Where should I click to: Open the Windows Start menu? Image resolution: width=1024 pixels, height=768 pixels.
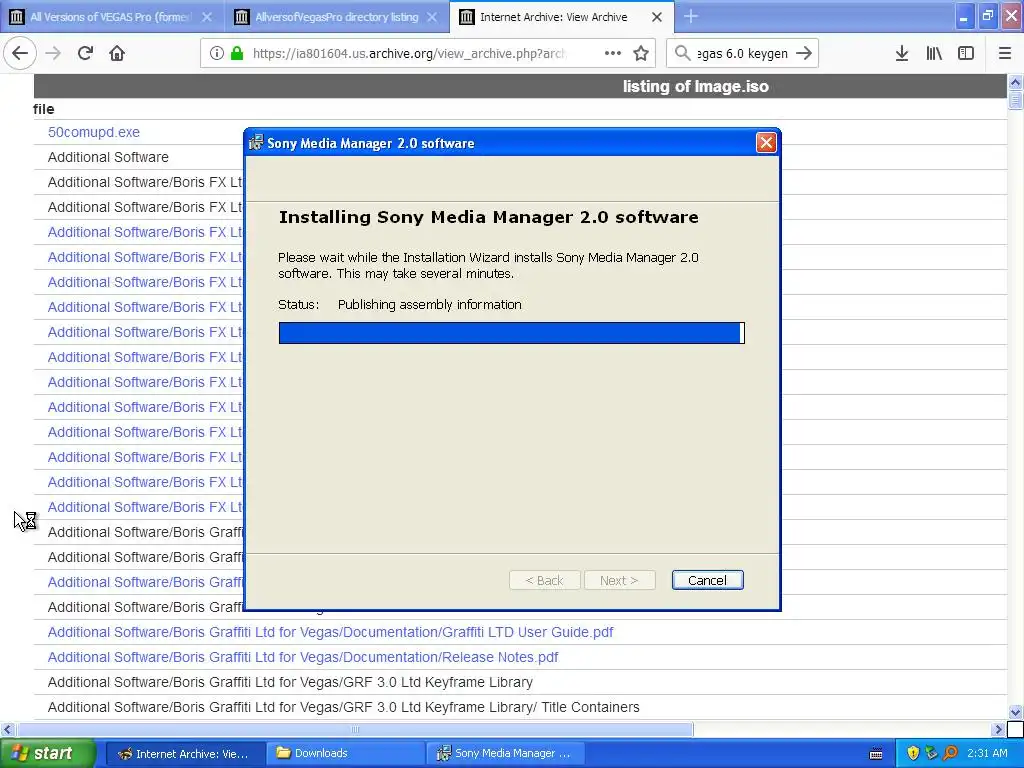[48, 753]
